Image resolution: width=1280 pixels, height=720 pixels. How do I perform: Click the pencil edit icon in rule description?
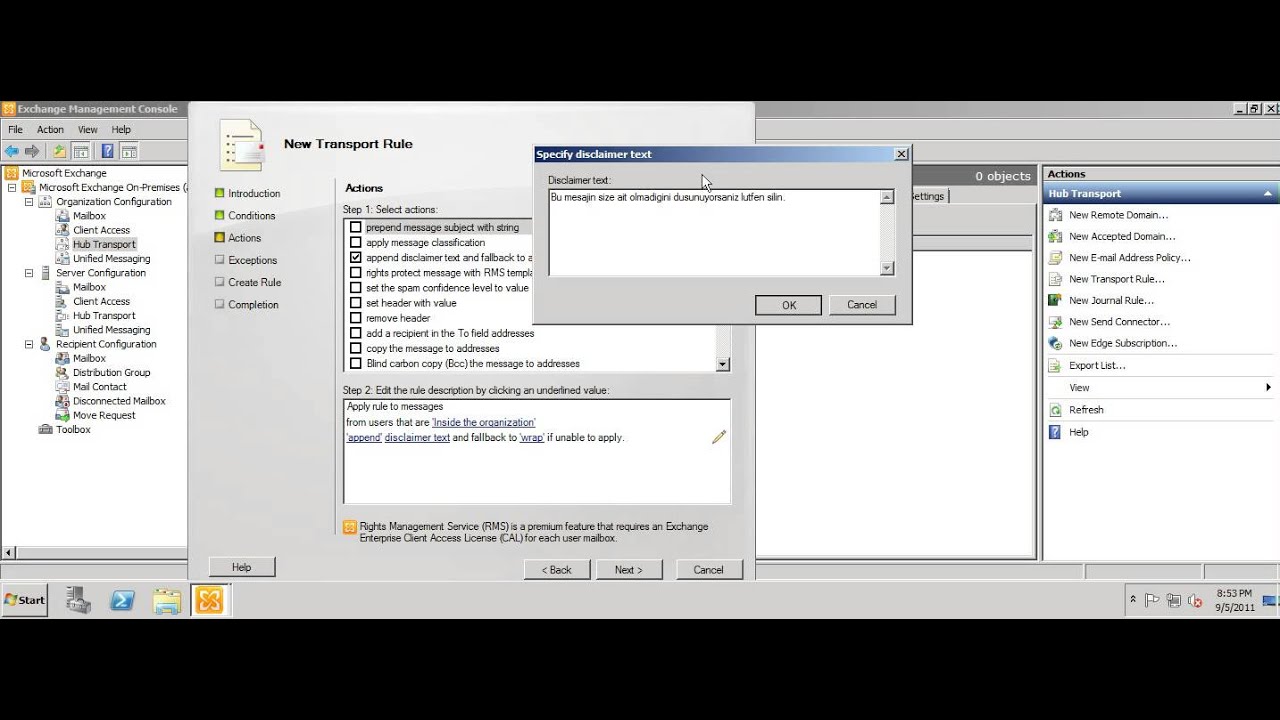tap(719, 437)
